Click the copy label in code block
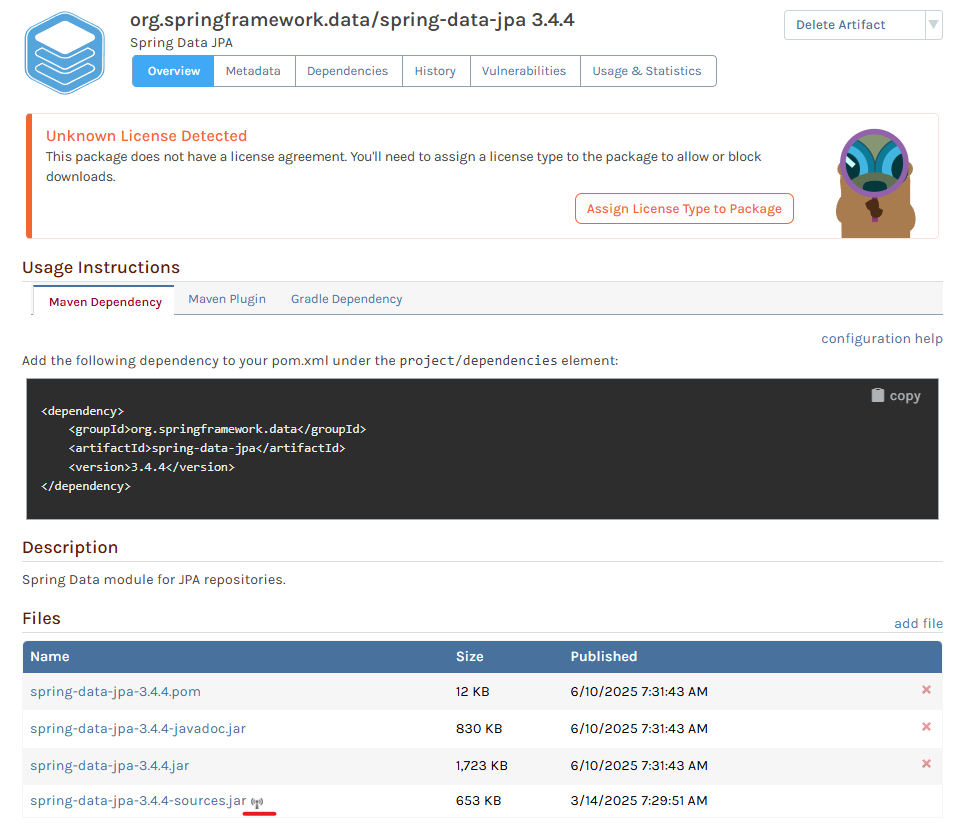Screen dimensions: 955x830 point(904,396)
